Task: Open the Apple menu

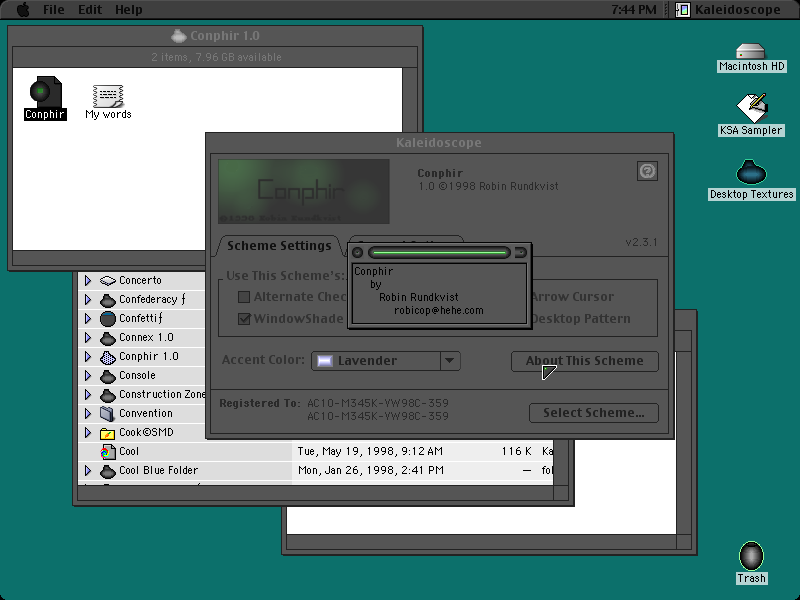Action: (23, 10)
